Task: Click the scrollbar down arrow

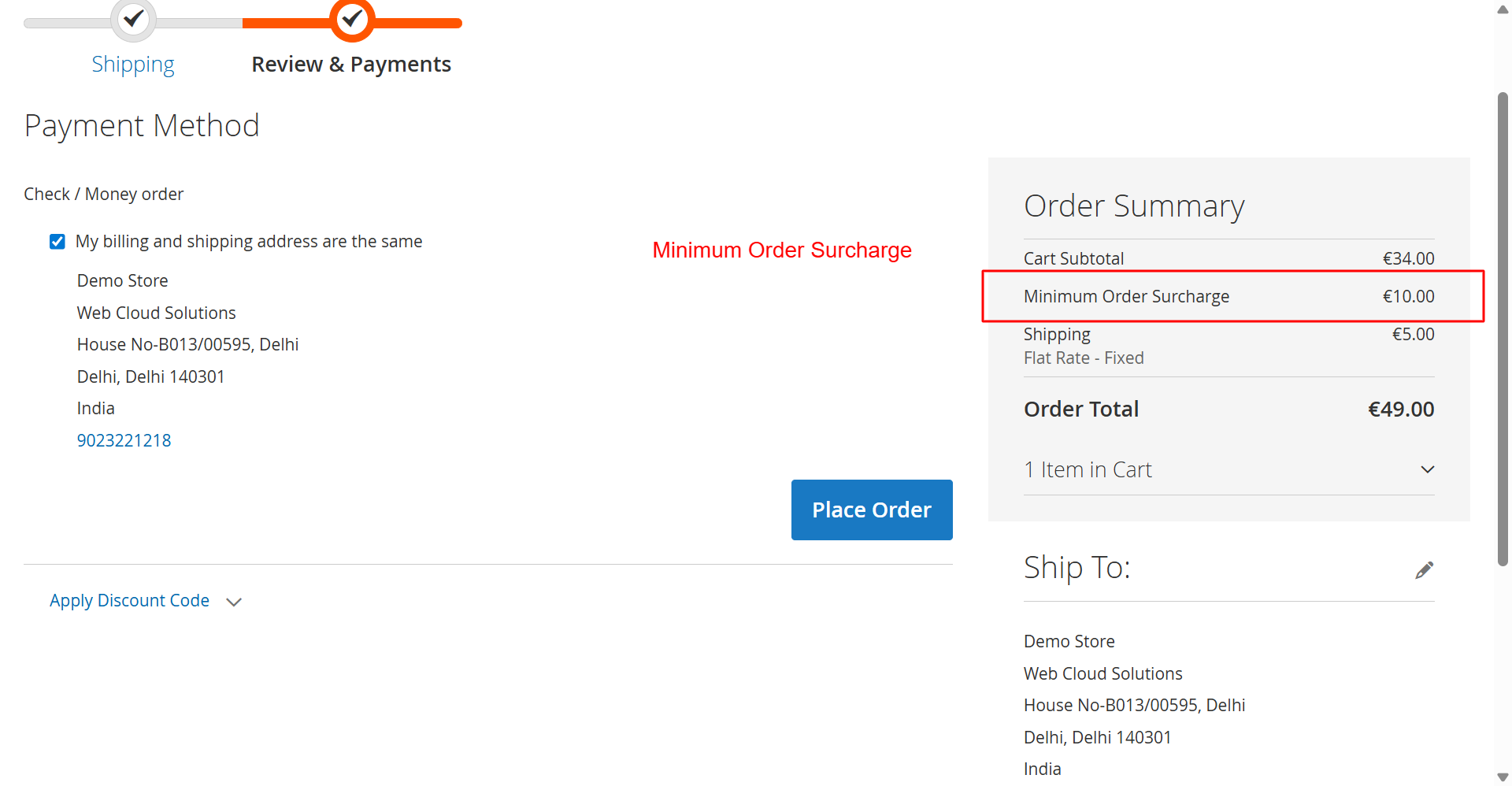Action: [x=1503, y=777]
